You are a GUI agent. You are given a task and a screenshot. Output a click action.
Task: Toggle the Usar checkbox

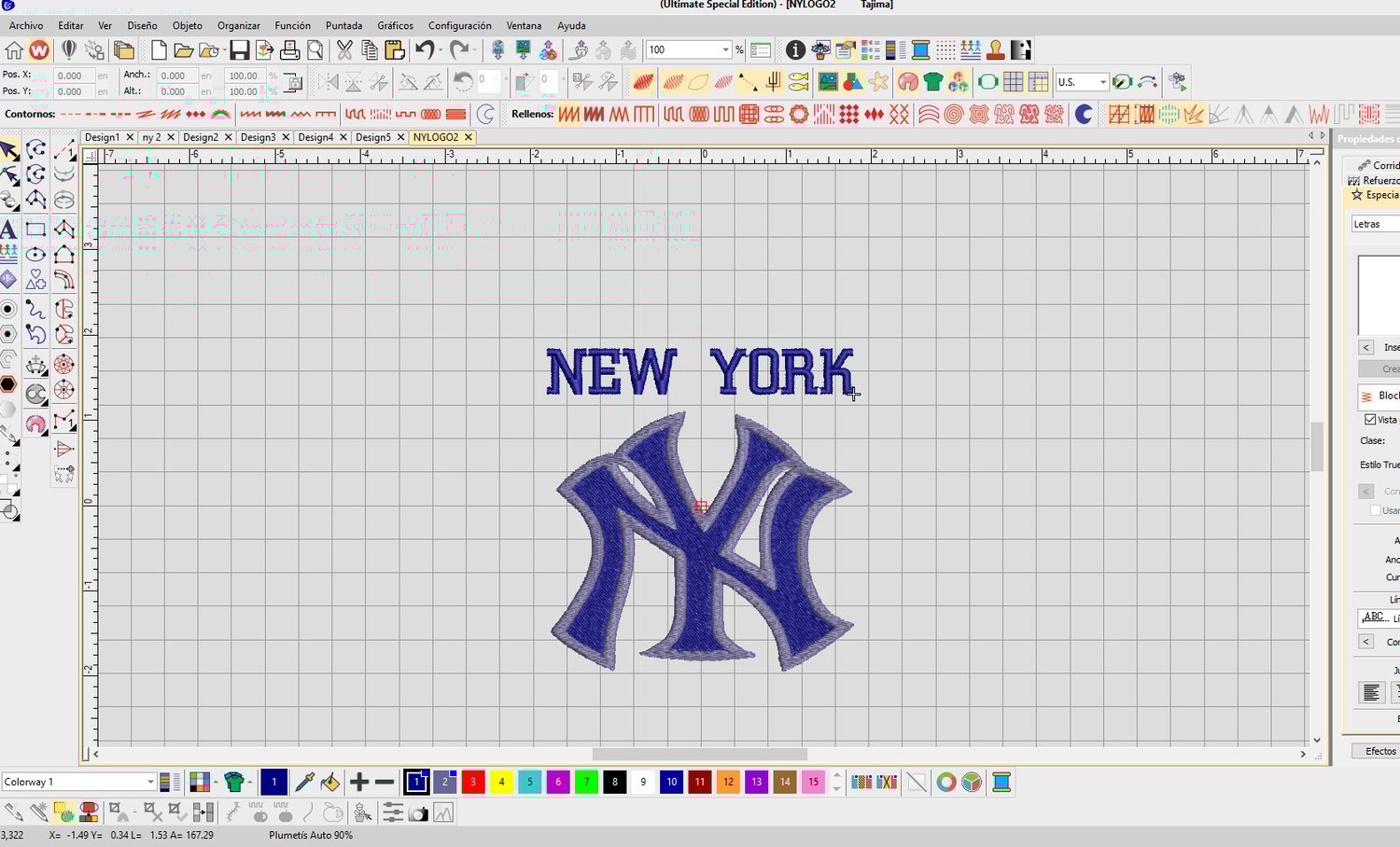click(1375, 510)
